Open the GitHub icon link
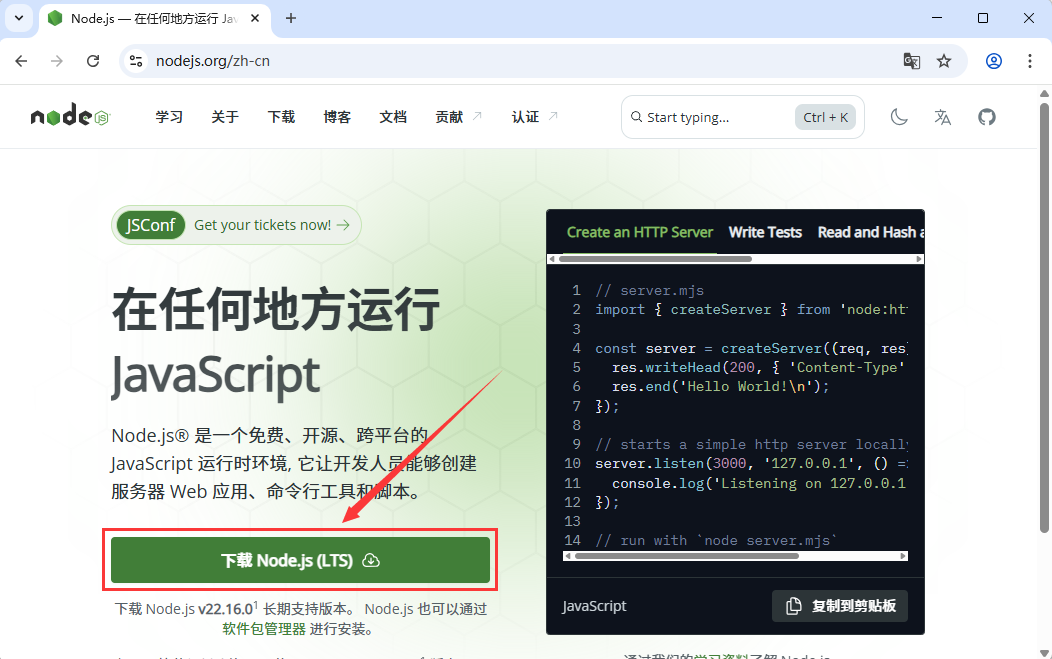 986,117
